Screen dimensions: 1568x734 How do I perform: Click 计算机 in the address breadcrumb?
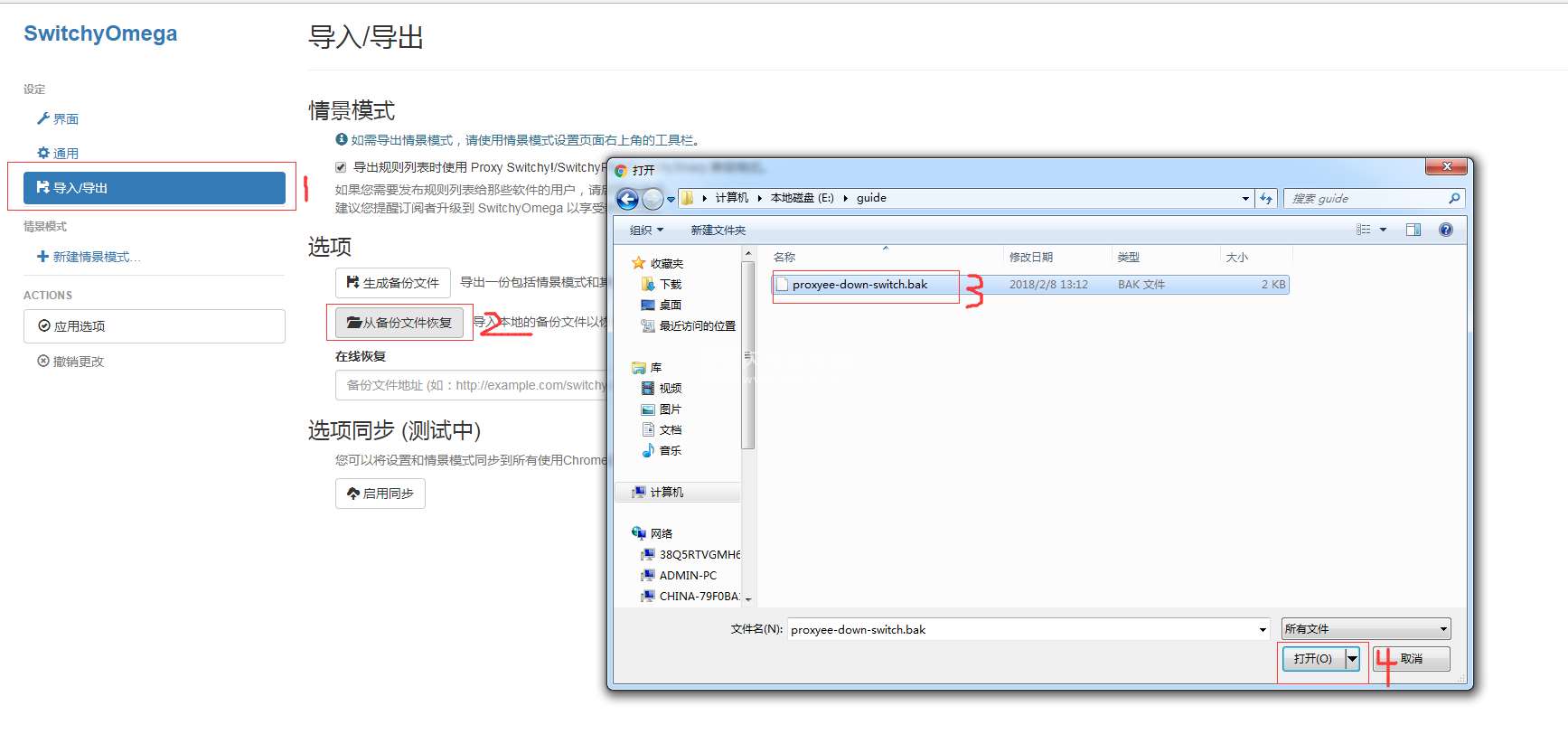(731, 198)
